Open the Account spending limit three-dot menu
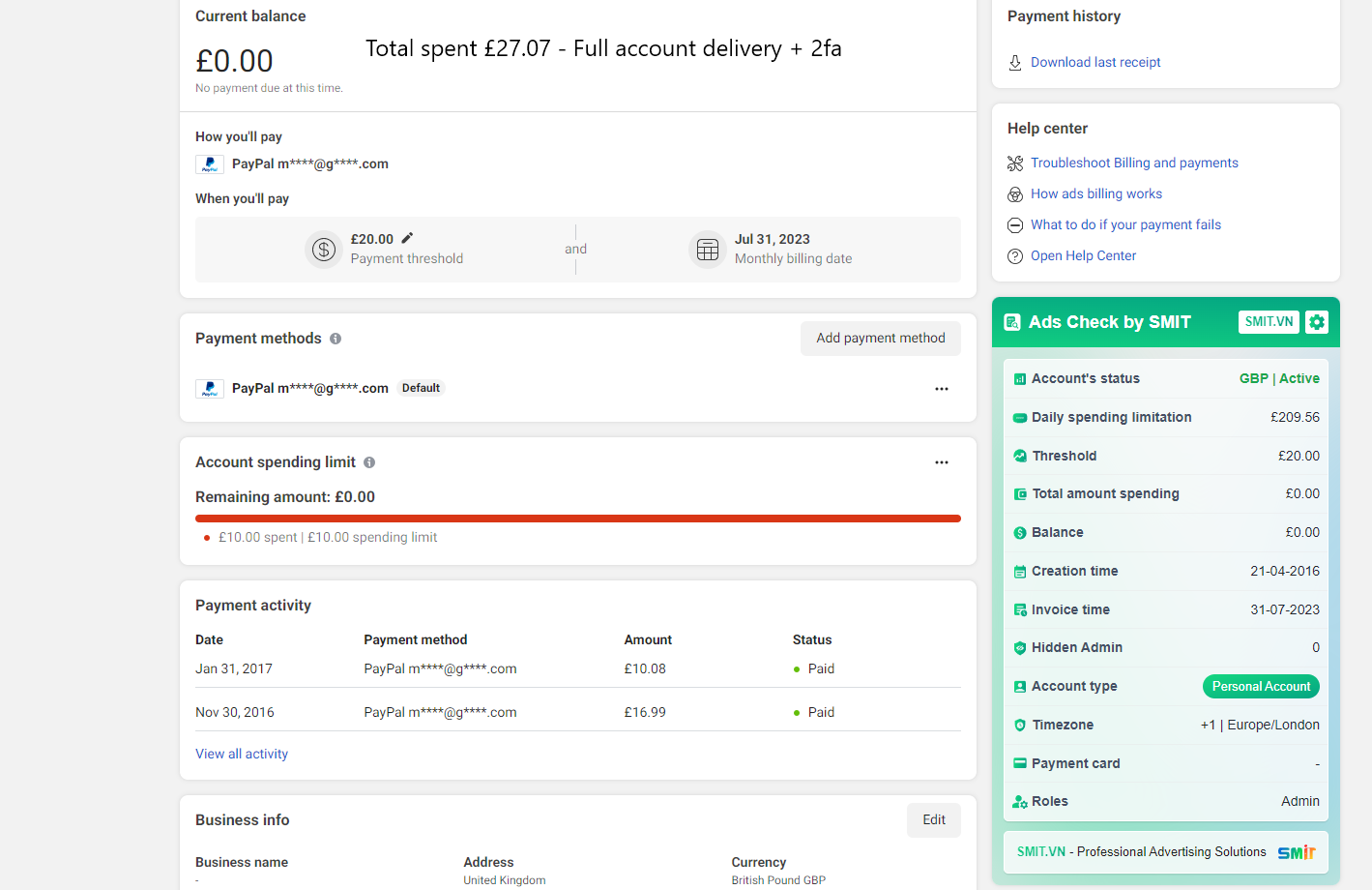 (942, 462)
